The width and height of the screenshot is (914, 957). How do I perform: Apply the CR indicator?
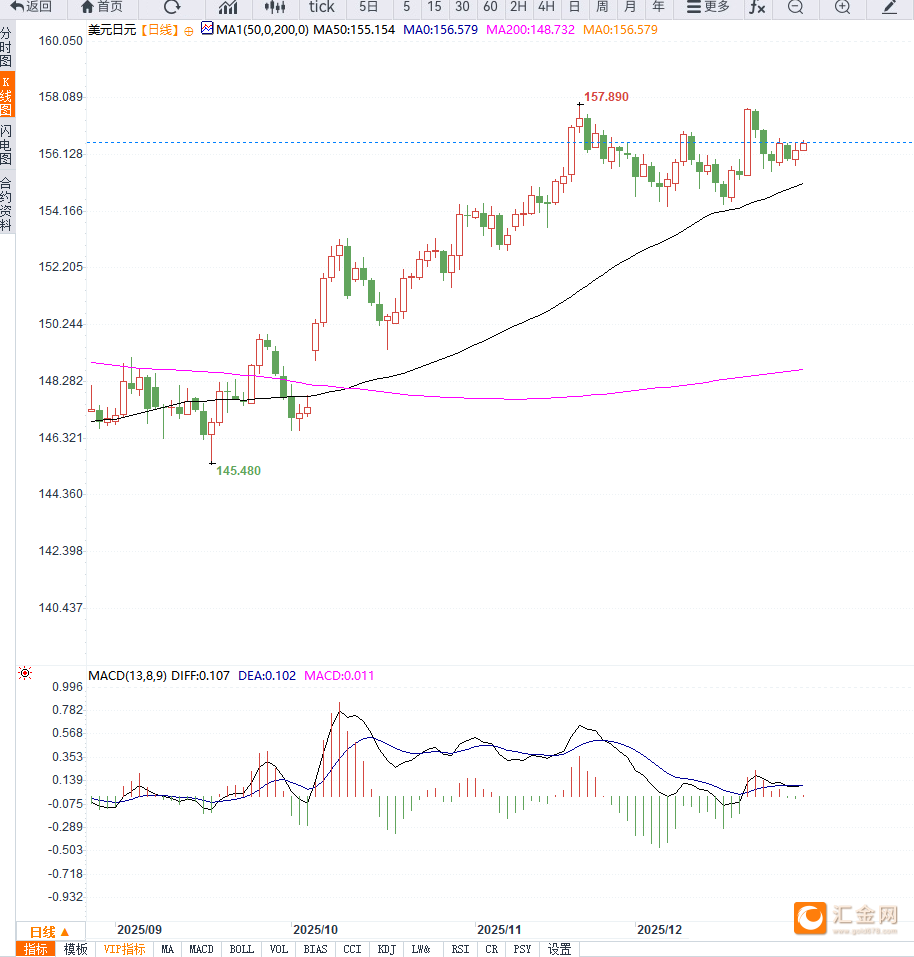(491, 949)
